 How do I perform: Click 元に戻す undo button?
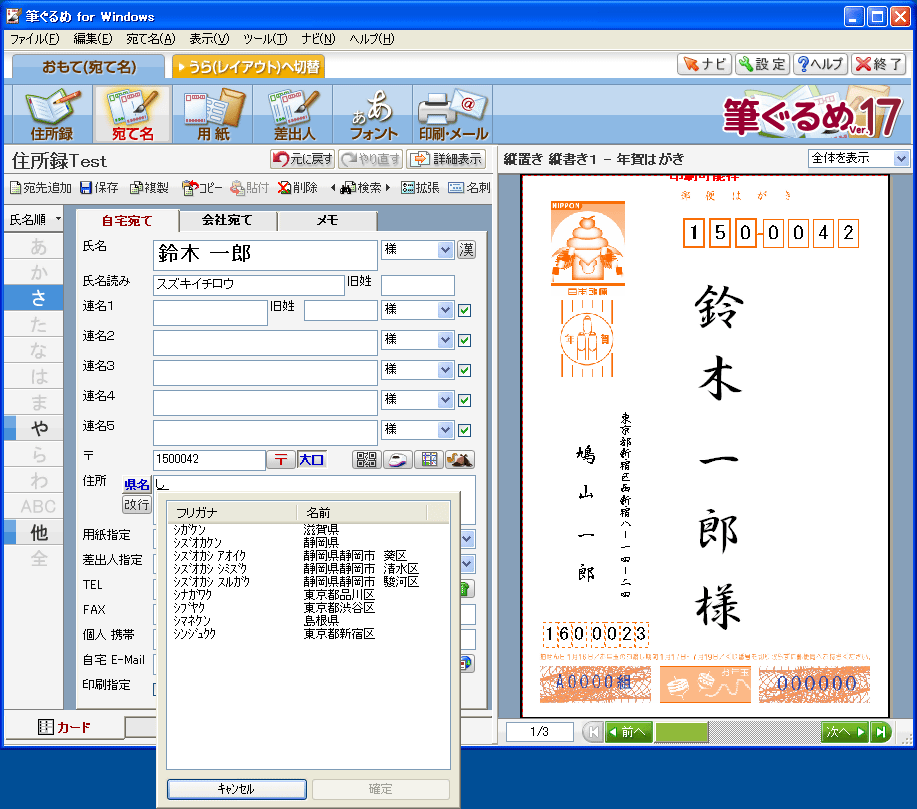(x=302, y=159)
